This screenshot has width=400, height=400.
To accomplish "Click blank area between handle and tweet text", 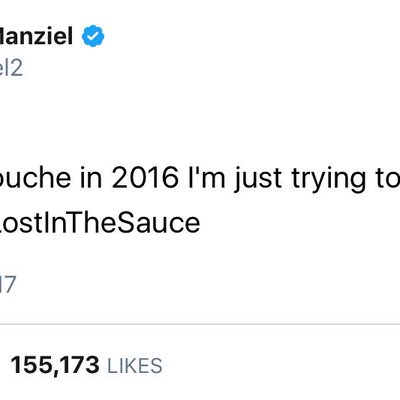I will [200, 122].
